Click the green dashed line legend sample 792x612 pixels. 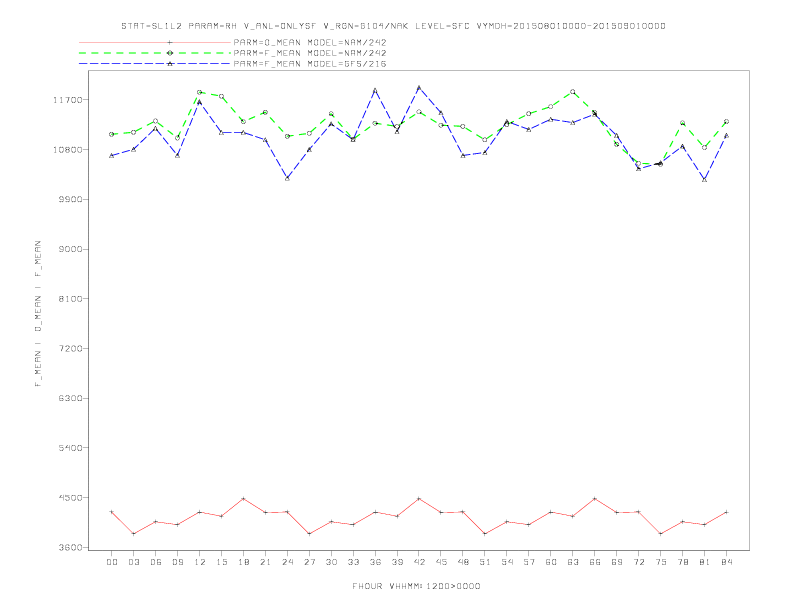pos(155,53)
